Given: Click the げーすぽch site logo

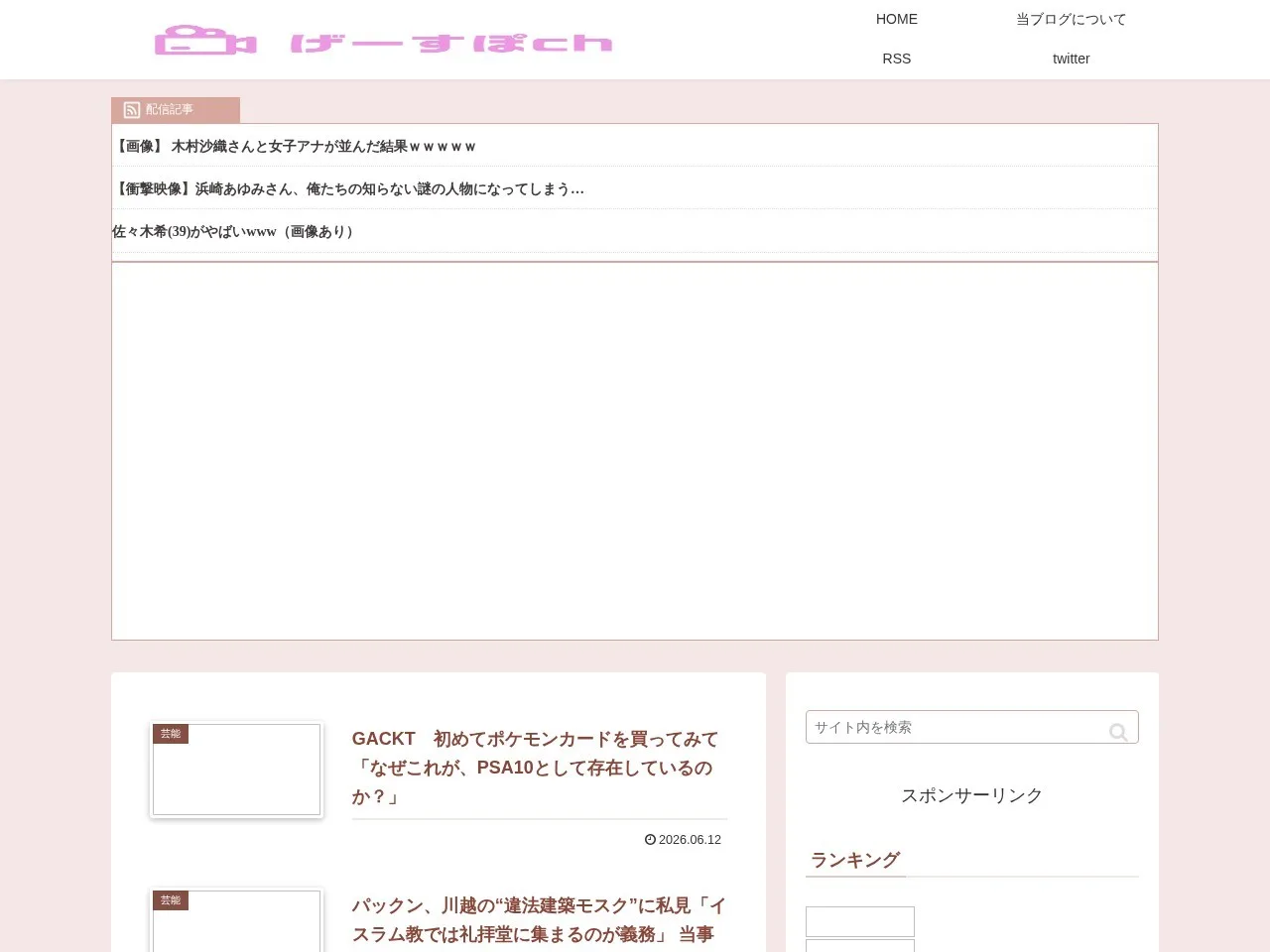Looking at the screenshot, I should click(384, 41).
